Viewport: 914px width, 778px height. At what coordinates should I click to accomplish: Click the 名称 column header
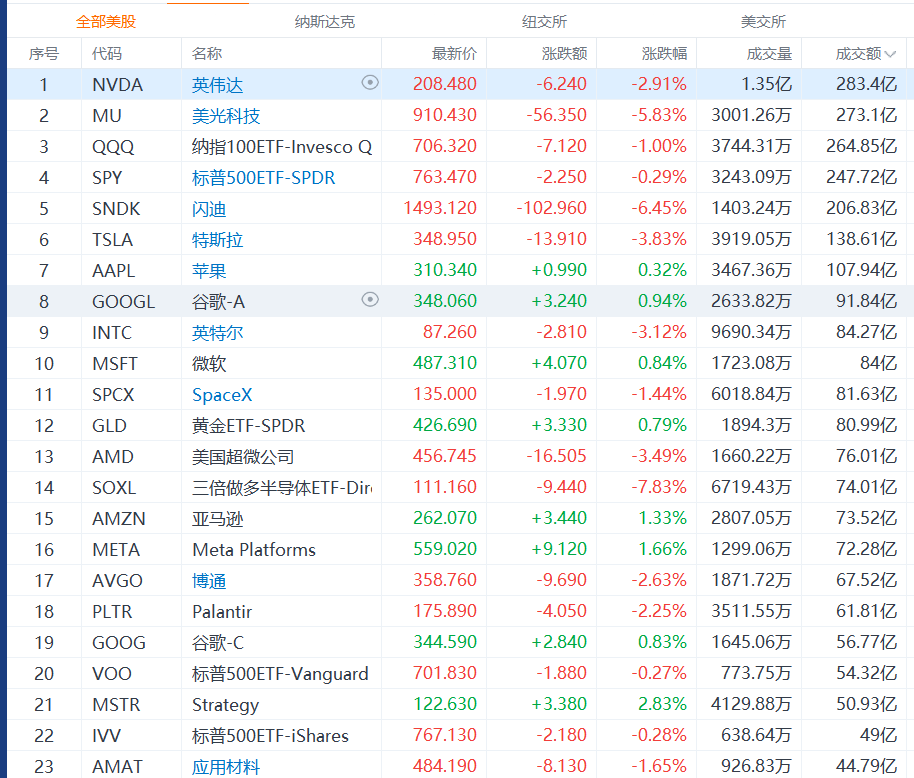(x=207, y=54)
